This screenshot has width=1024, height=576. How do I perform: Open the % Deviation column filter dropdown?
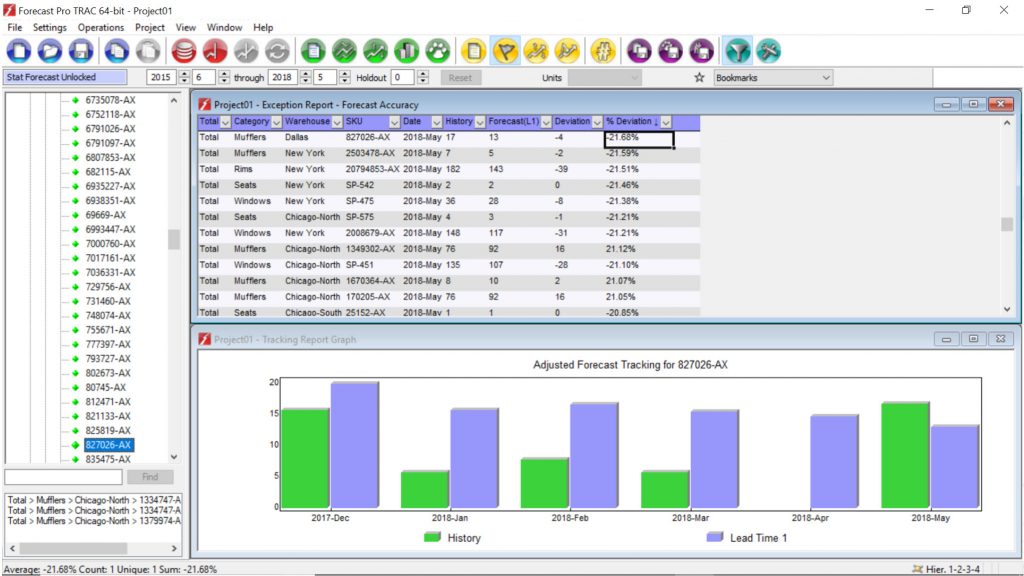click(x=665, y=122)
